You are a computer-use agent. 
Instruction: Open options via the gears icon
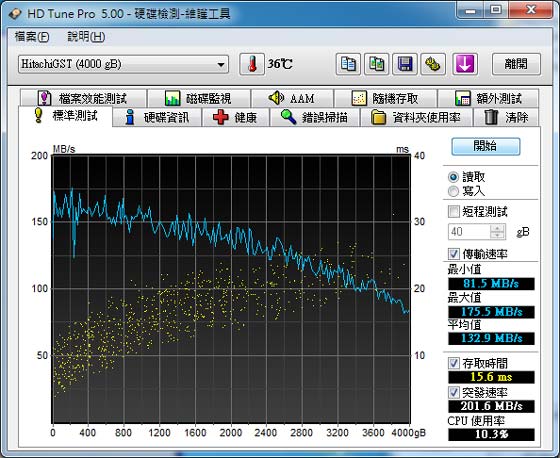pyautogui.click(x=433, y=64)
